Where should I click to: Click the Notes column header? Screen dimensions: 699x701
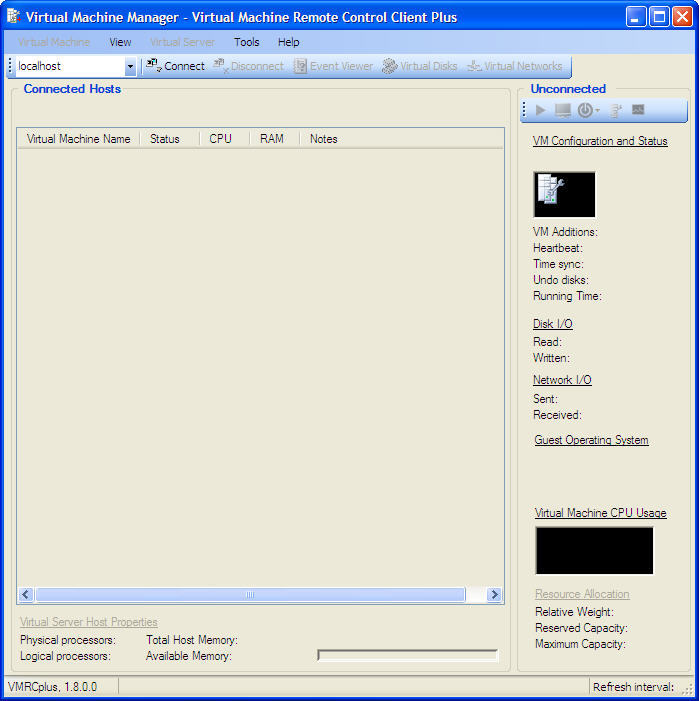[x=324, y=139]
